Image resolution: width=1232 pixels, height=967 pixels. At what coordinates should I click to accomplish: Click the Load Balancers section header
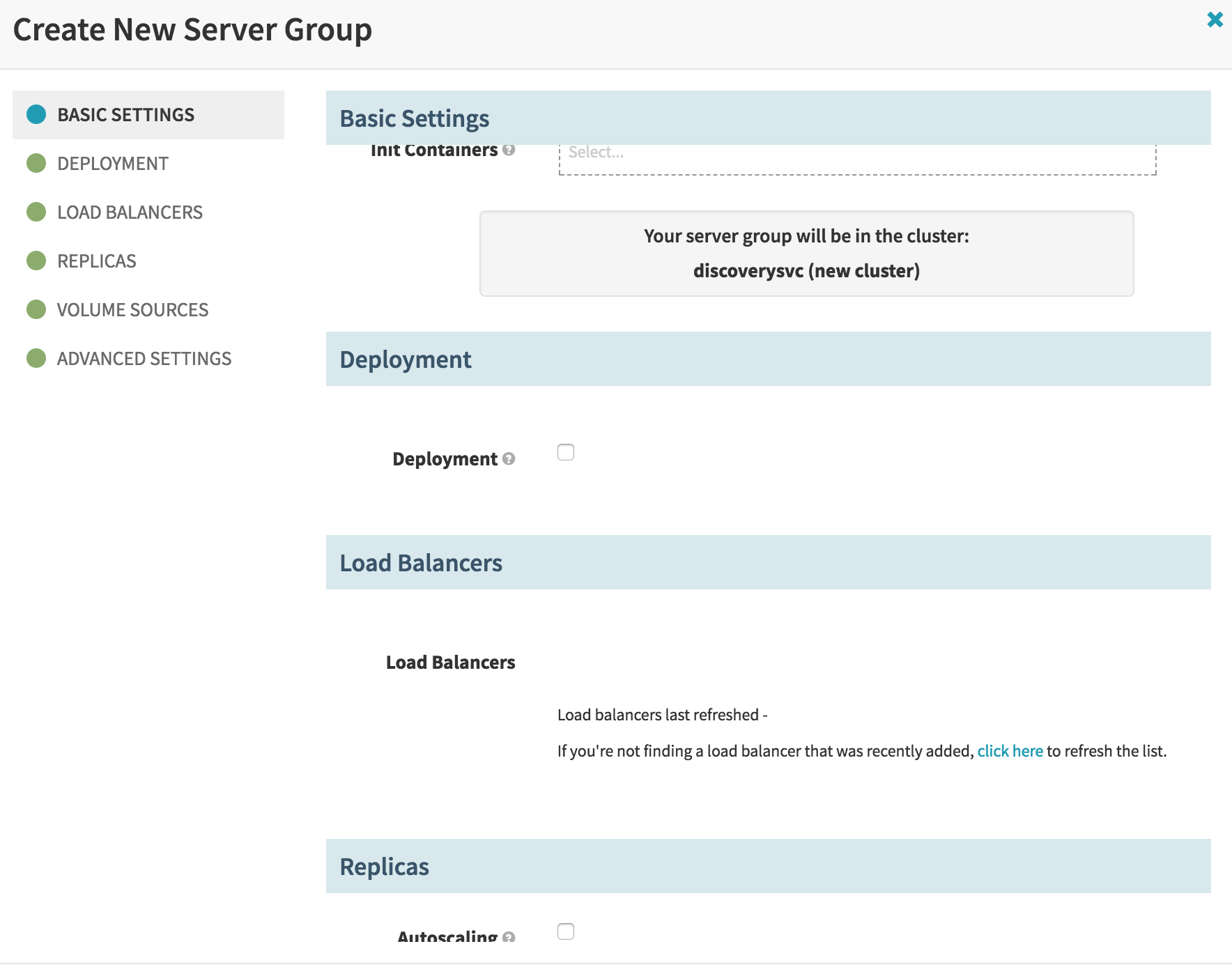point(768,562)
